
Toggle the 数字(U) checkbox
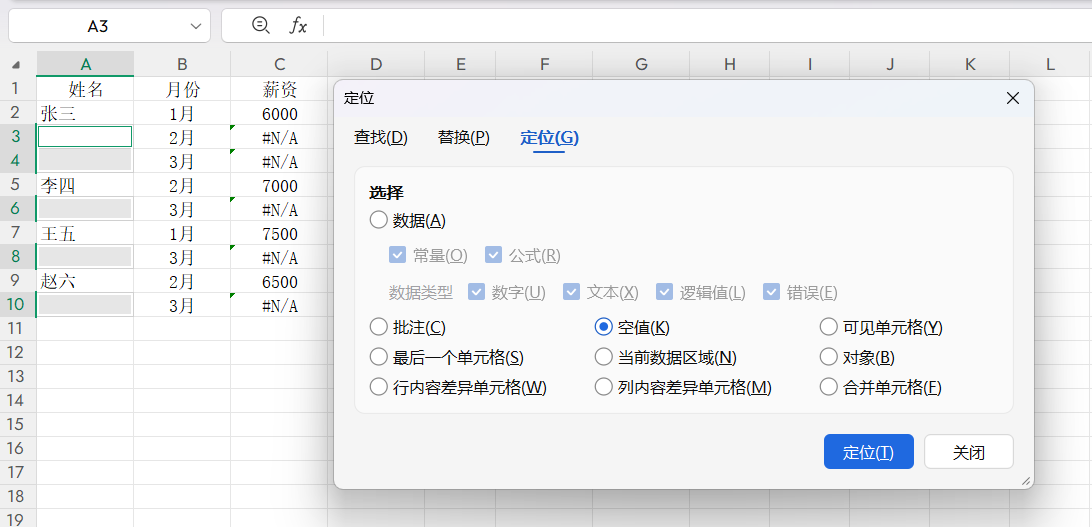point(476,292)
